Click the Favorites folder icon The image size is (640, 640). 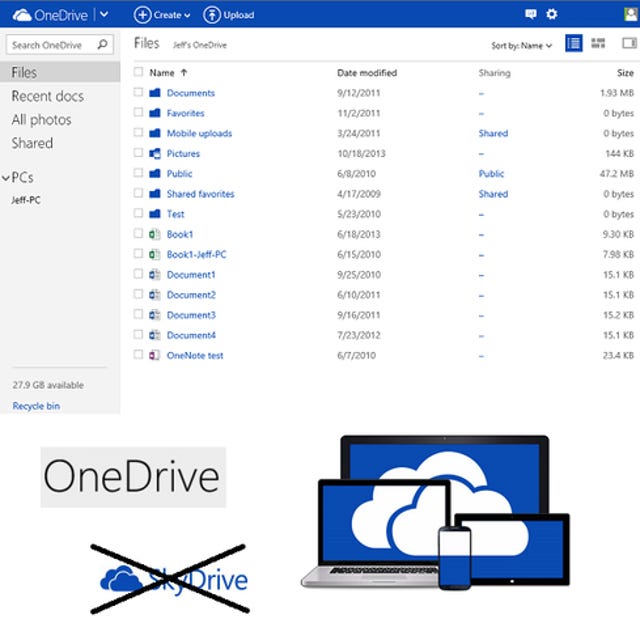coord(155,113)
